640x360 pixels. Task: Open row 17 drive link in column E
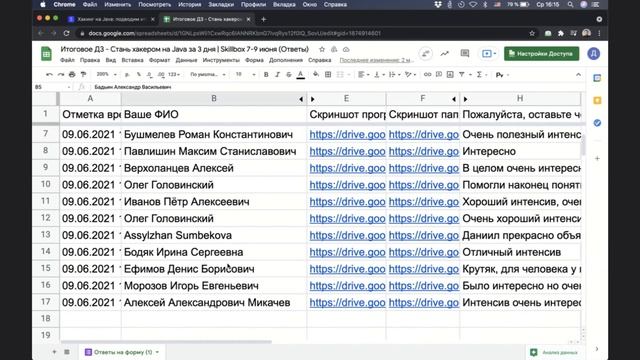[x=347, y=303]
